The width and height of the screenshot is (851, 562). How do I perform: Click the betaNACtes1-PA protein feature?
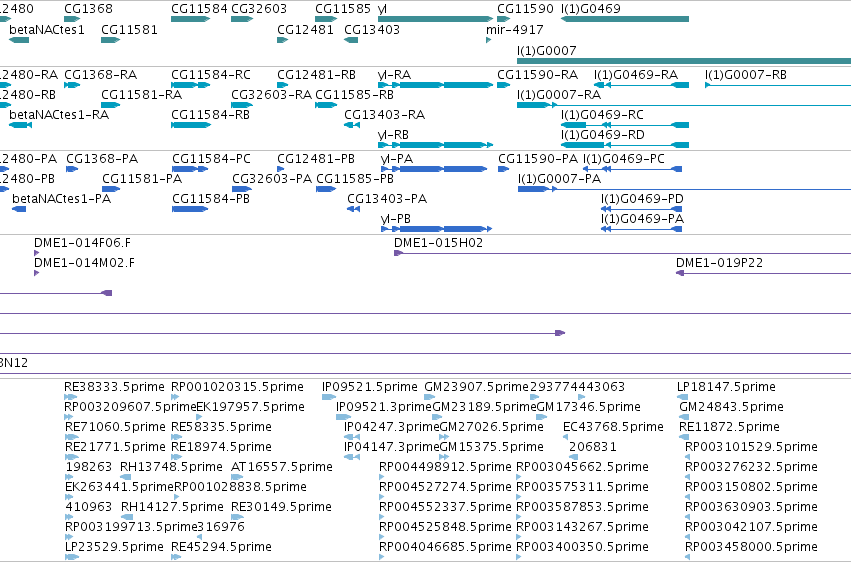(x=19, y=209)
